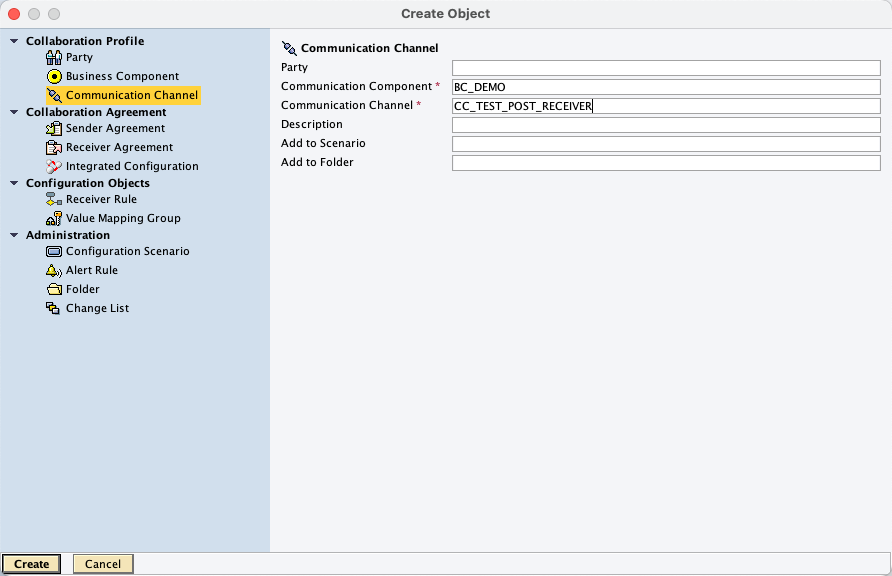Click the Communication Channel plug icon in tree
Image resolution: width=892 pixels, height=576 pixels.
pyautogui.click(x=54, y=96)
